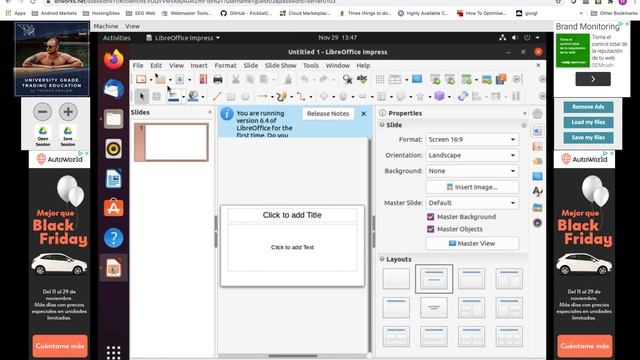Viewport: 640px width, 360px height.
Task: Open Find and Replace icon
Action: pos(347,79)
